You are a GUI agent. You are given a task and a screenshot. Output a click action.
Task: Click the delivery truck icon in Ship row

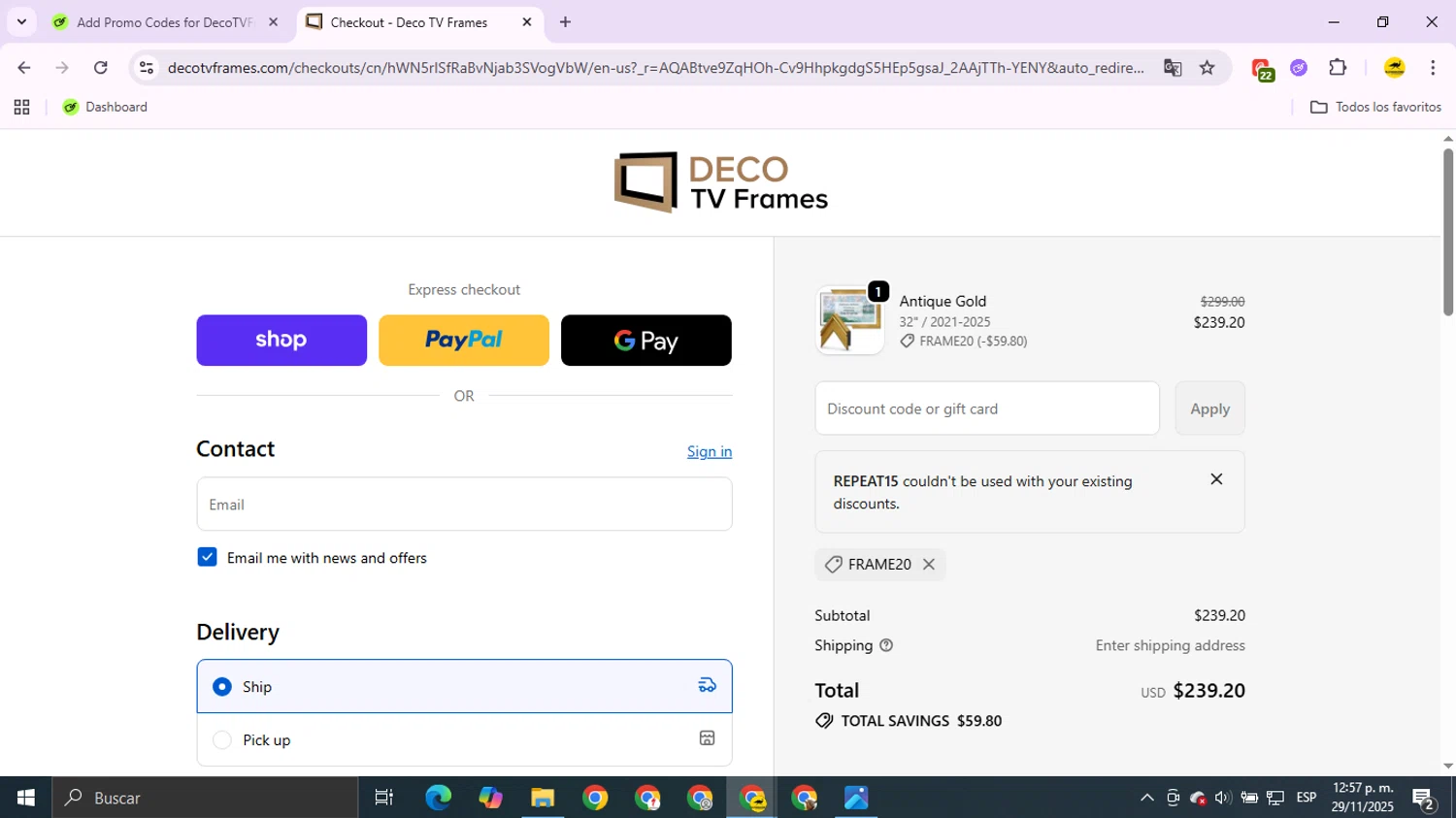pyautogui.click(x=707, y=686)
